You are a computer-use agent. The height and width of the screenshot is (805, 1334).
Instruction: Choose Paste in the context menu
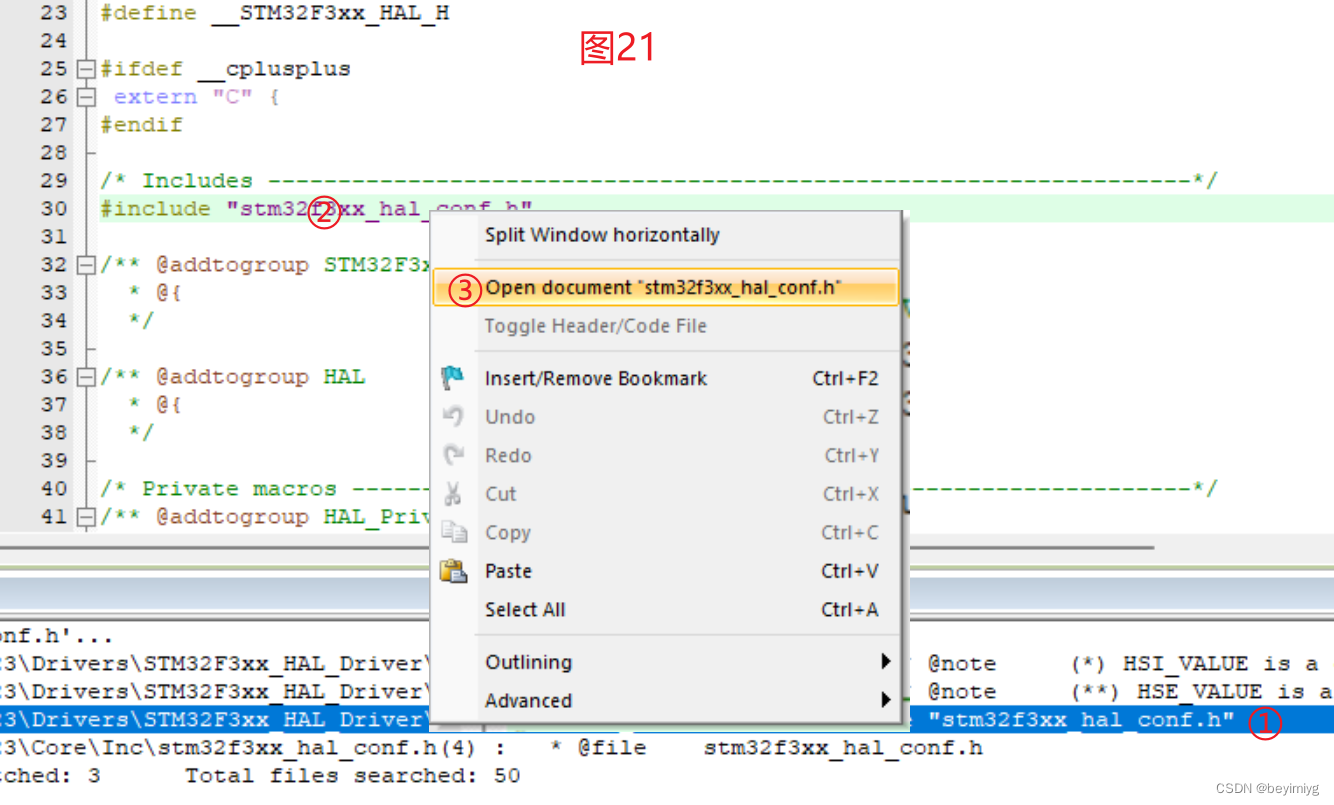pyautogui.click(x=508, y=571)
